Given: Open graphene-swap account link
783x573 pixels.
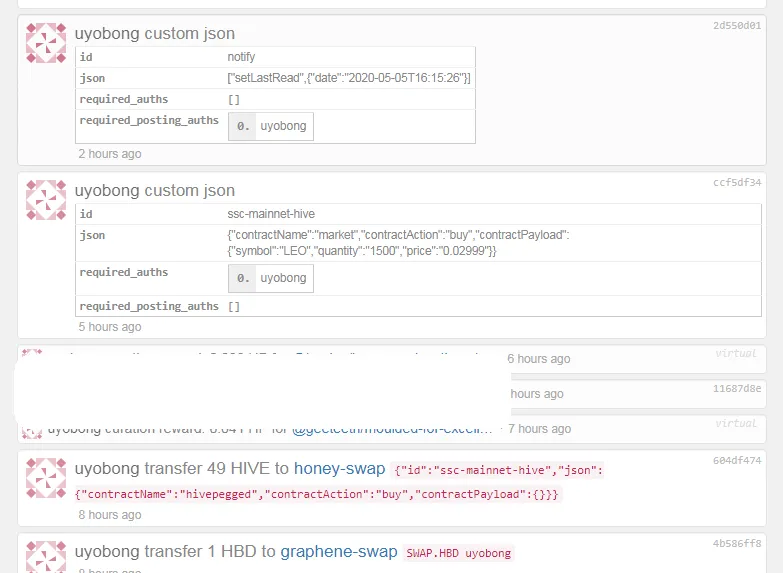Looking at the screenshot, I should click(339, 552).
